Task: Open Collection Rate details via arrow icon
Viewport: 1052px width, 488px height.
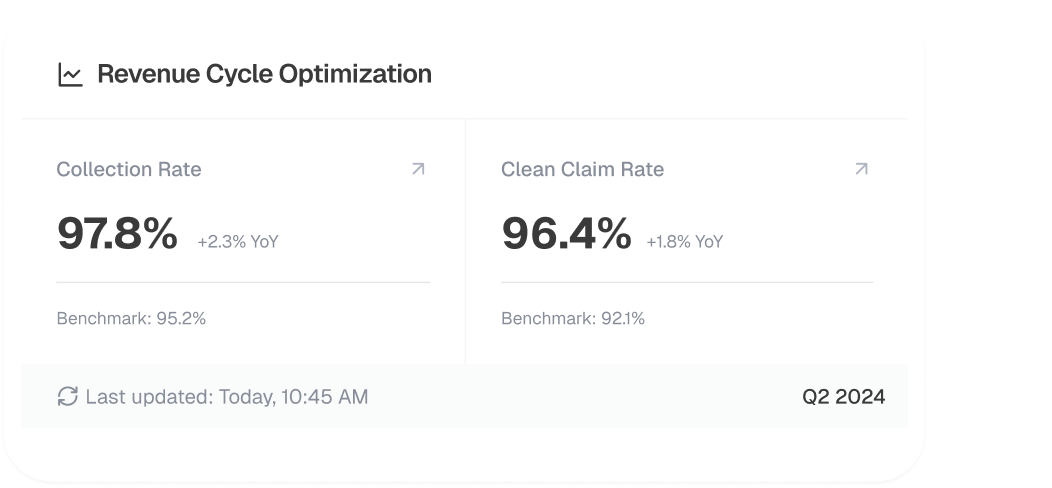Action: click(x=418, y=169)
